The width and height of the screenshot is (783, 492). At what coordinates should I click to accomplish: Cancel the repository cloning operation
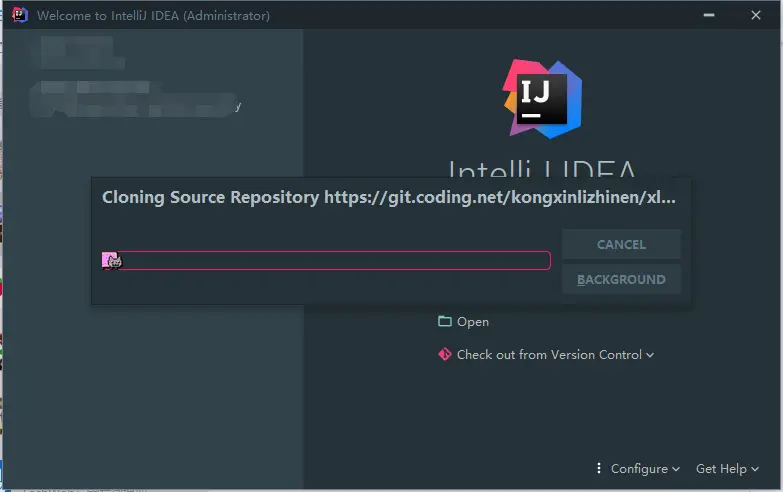point(621,244)
